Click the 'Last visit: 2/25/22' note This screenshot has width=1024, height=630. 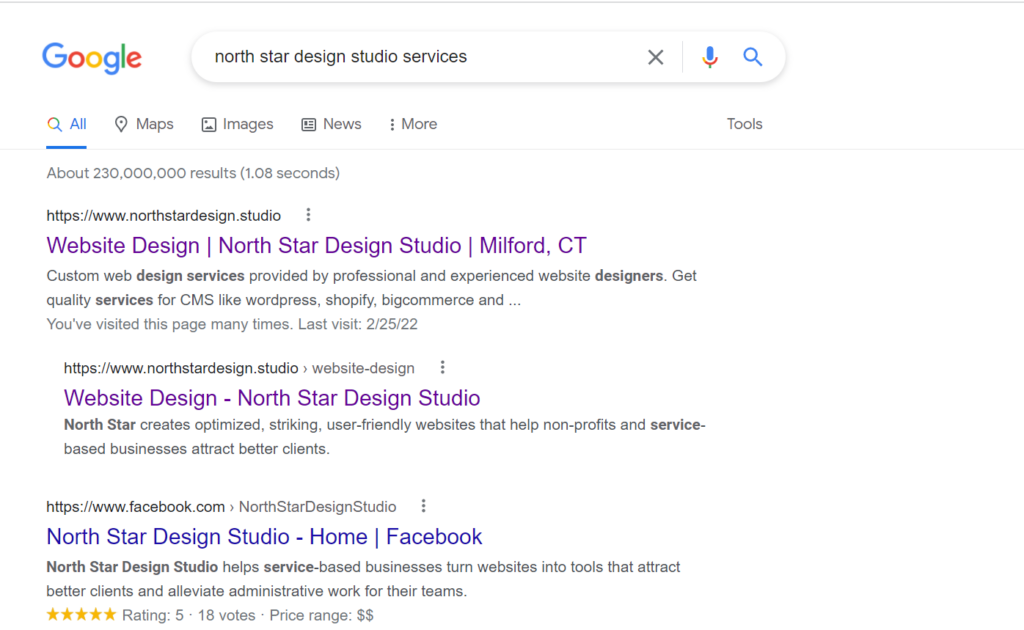point(358,324)
